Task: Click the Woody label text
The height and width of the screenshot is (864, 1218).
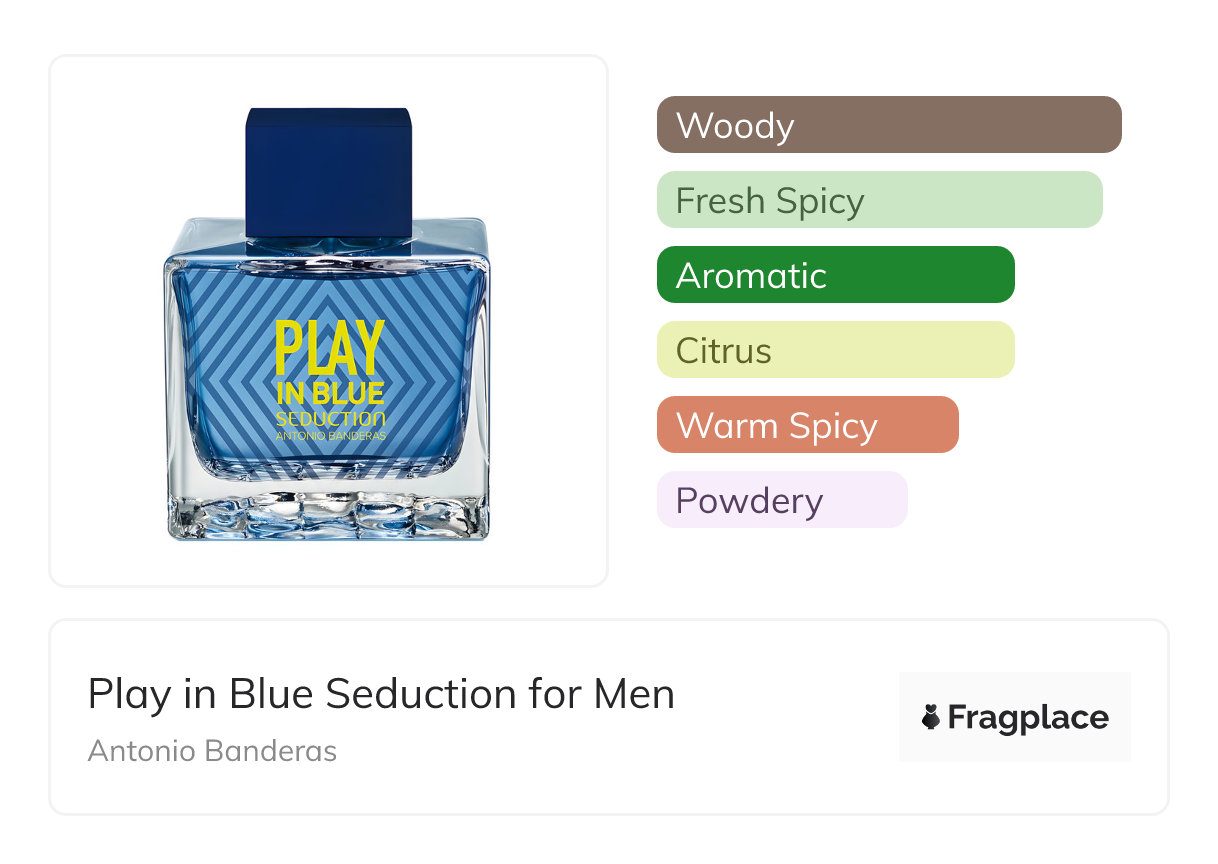Action: (735, 126)
